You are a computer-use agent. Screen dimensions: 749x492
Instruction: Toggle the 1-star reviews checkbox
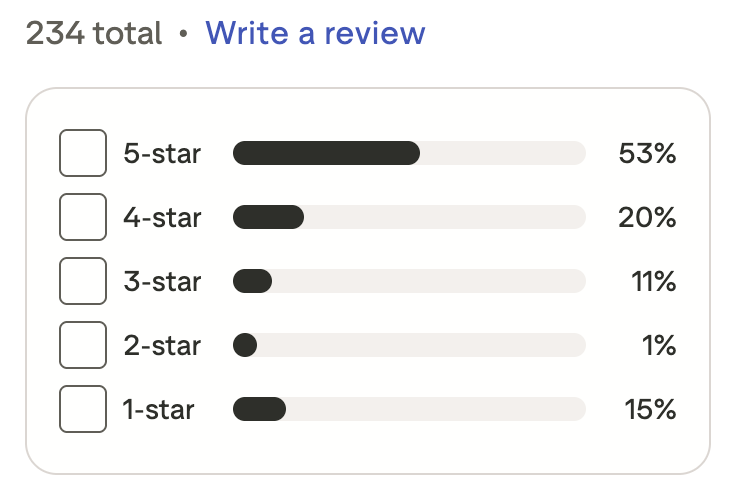83,409
